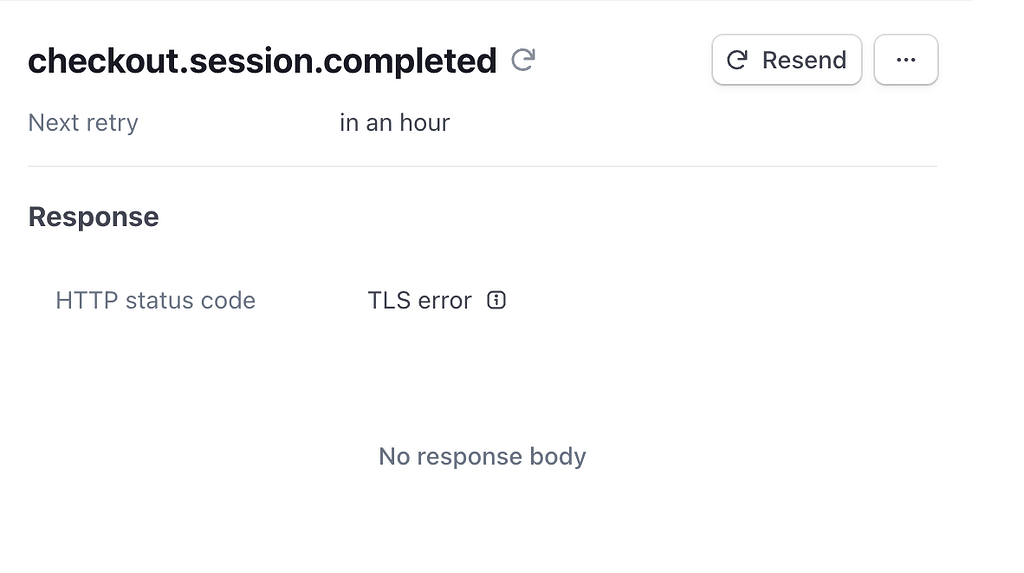Screen dimensions: 1024x573
Task: Click the circular arrow icon inside Resend
Action: (737, 60)
